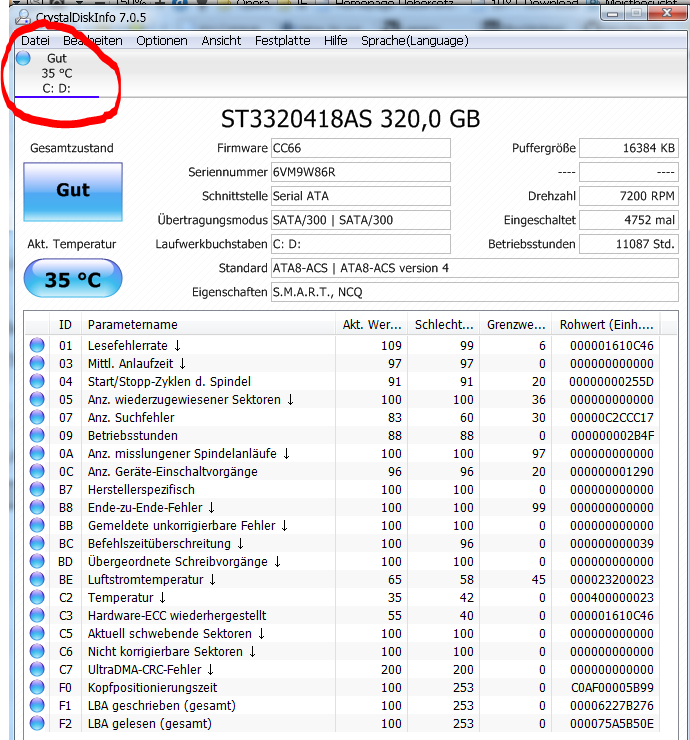Image resolution: width=690 pixels, height=740 pixels.
Task: Open the Ansicht menu
Action: (221, 41)
